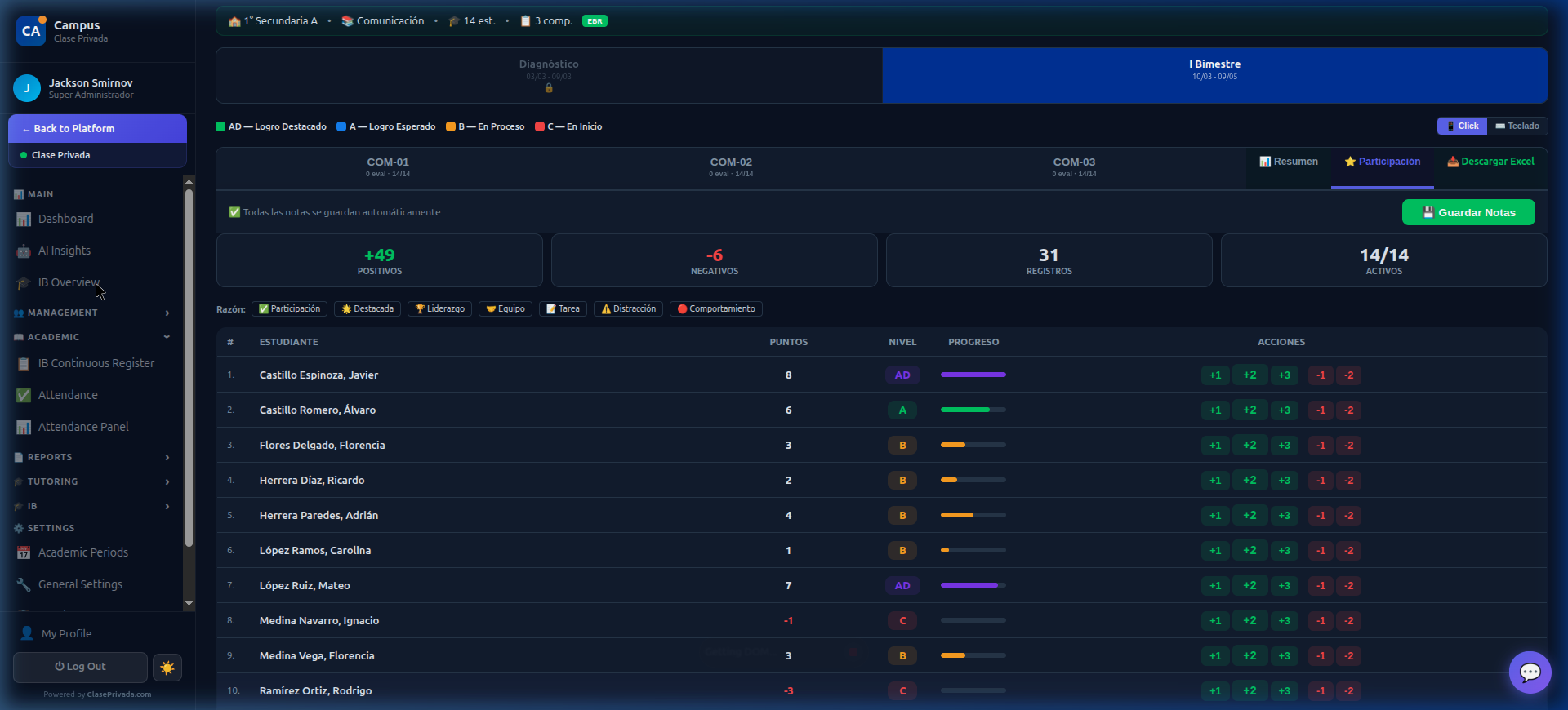Viewport: 1568px width, 710px height.
Task: Click the EBR badge
Action: (595, 21)
